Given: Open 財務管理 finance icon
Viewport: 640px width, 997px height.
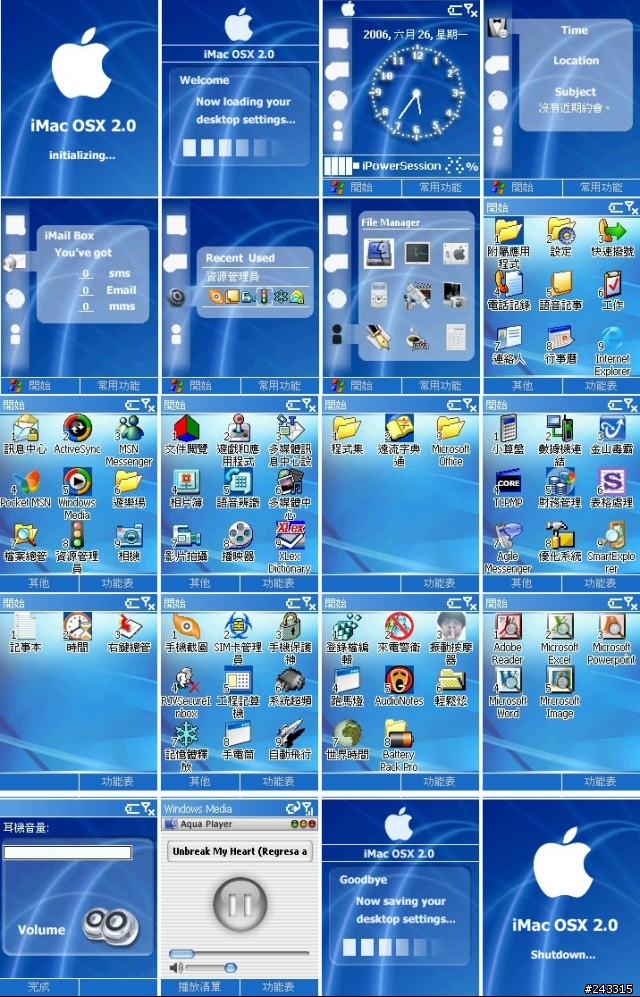Looking at the screenshot, I should (561, 483).
